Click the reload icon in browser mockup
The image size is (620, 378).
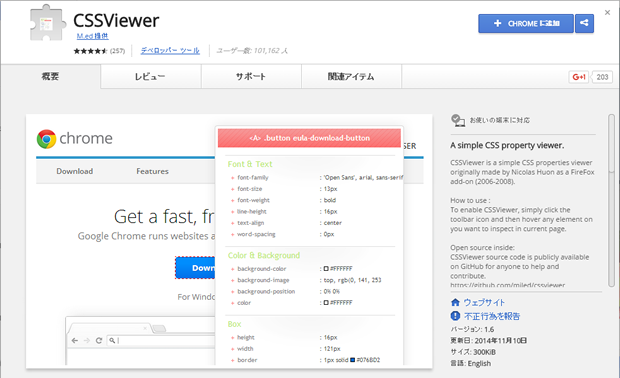coord(99,340)
